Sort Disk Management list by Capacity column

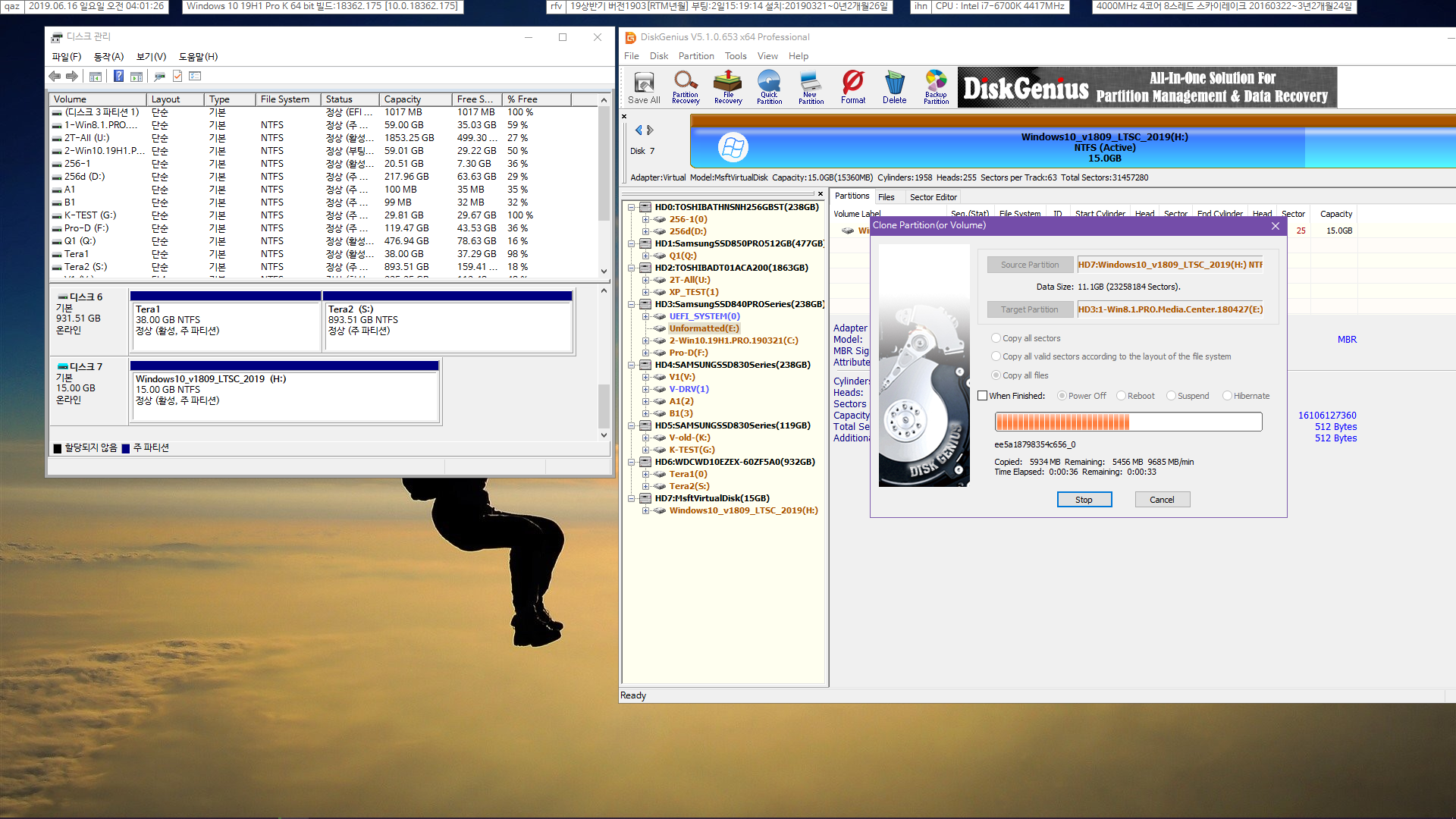pos(415,99)
